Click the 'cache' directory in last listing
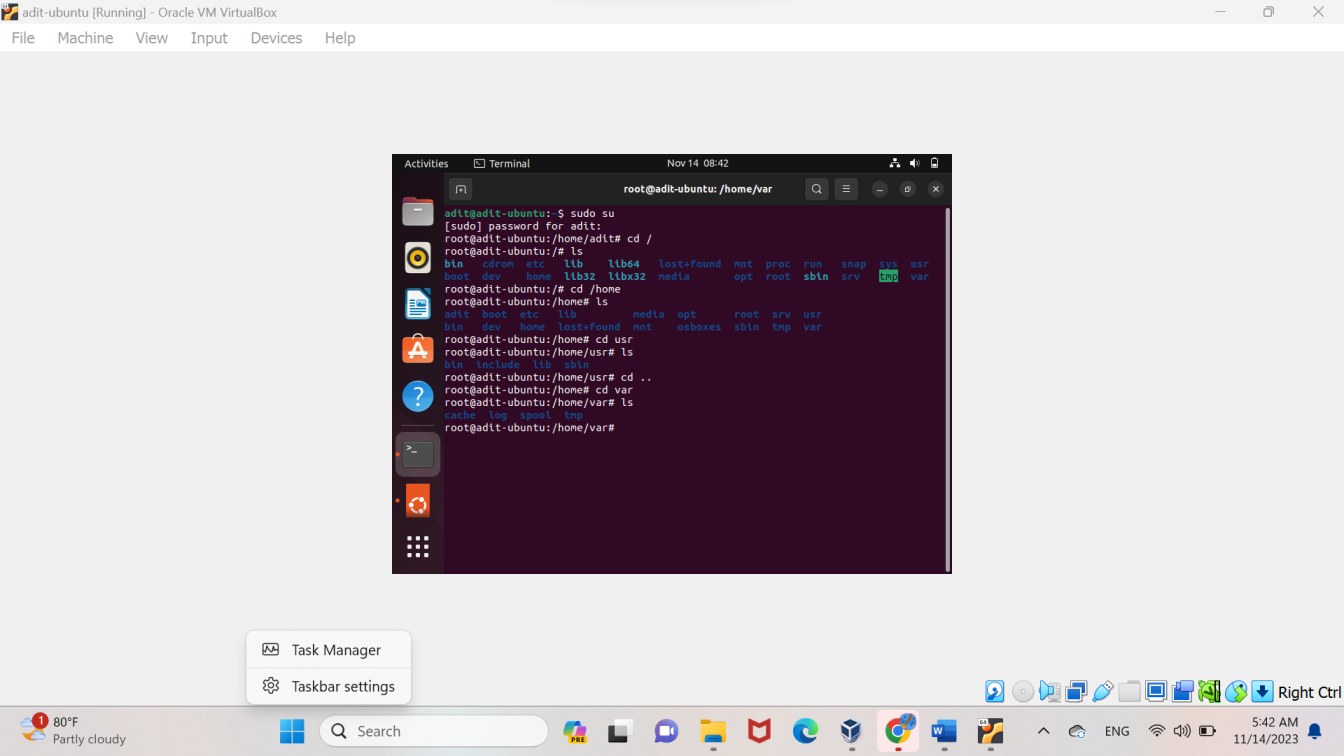Image resolution: width=1344 pixels, height=756 pixels. (460, 415)
